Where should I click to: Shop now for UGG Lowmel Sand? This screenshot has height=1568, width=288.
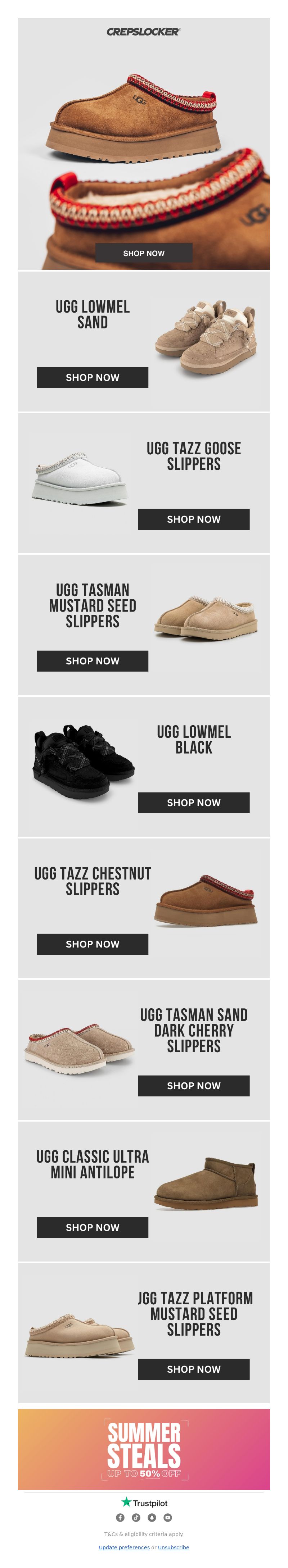93,377
